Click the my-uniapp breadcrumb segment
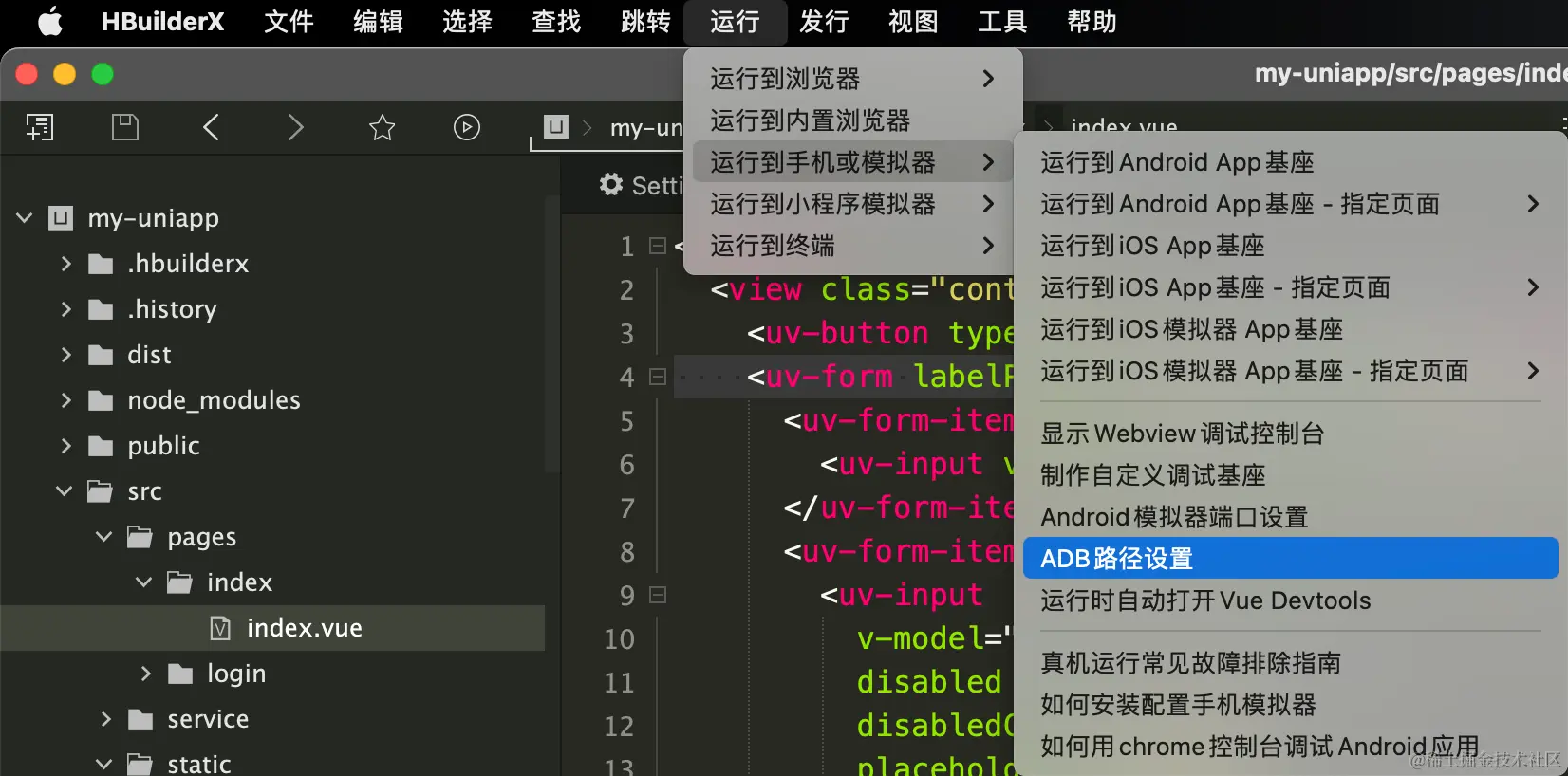 click(646, 127)
